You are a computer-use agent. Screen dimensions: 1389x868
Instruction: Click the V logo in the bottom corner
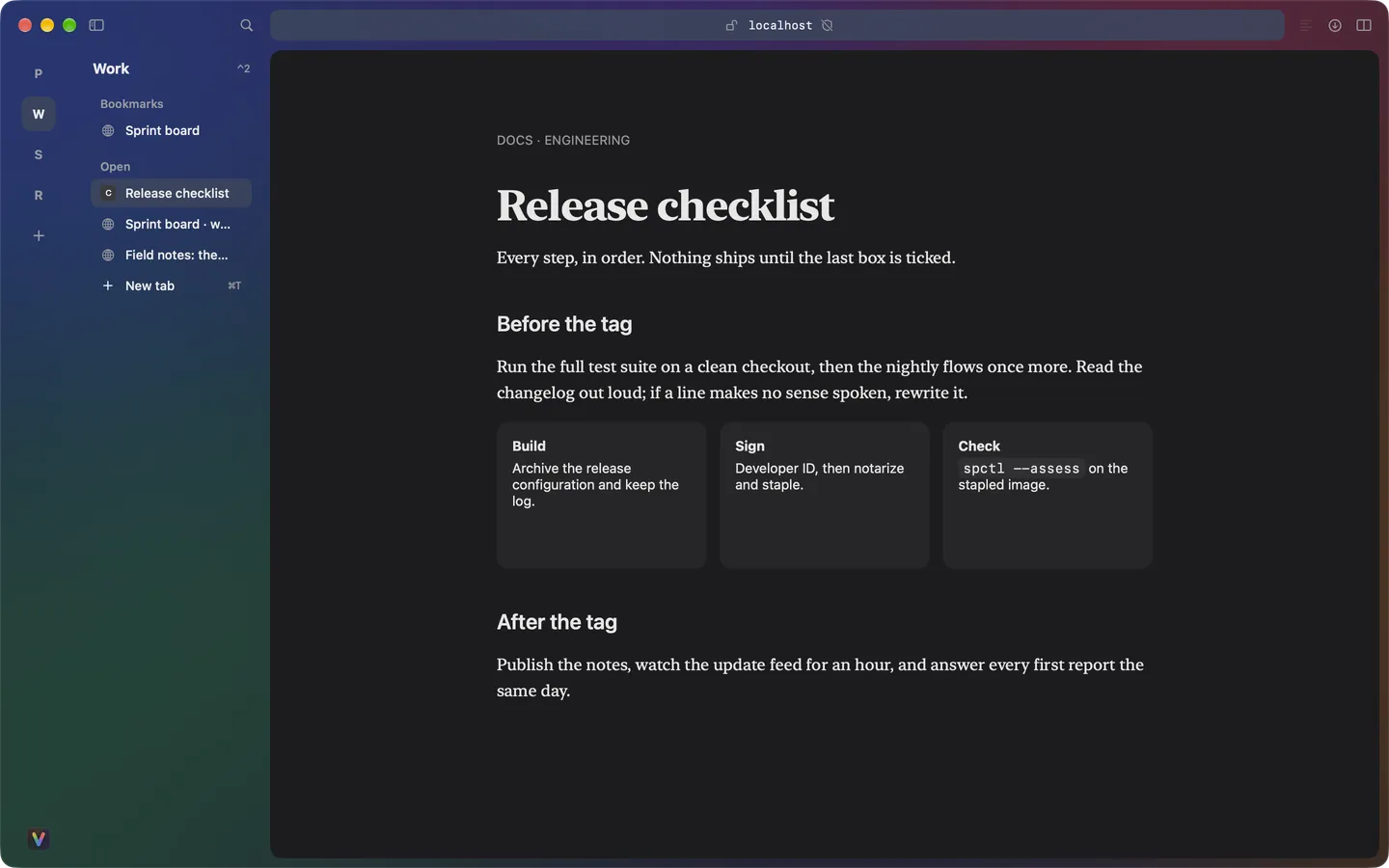[39, 839]
